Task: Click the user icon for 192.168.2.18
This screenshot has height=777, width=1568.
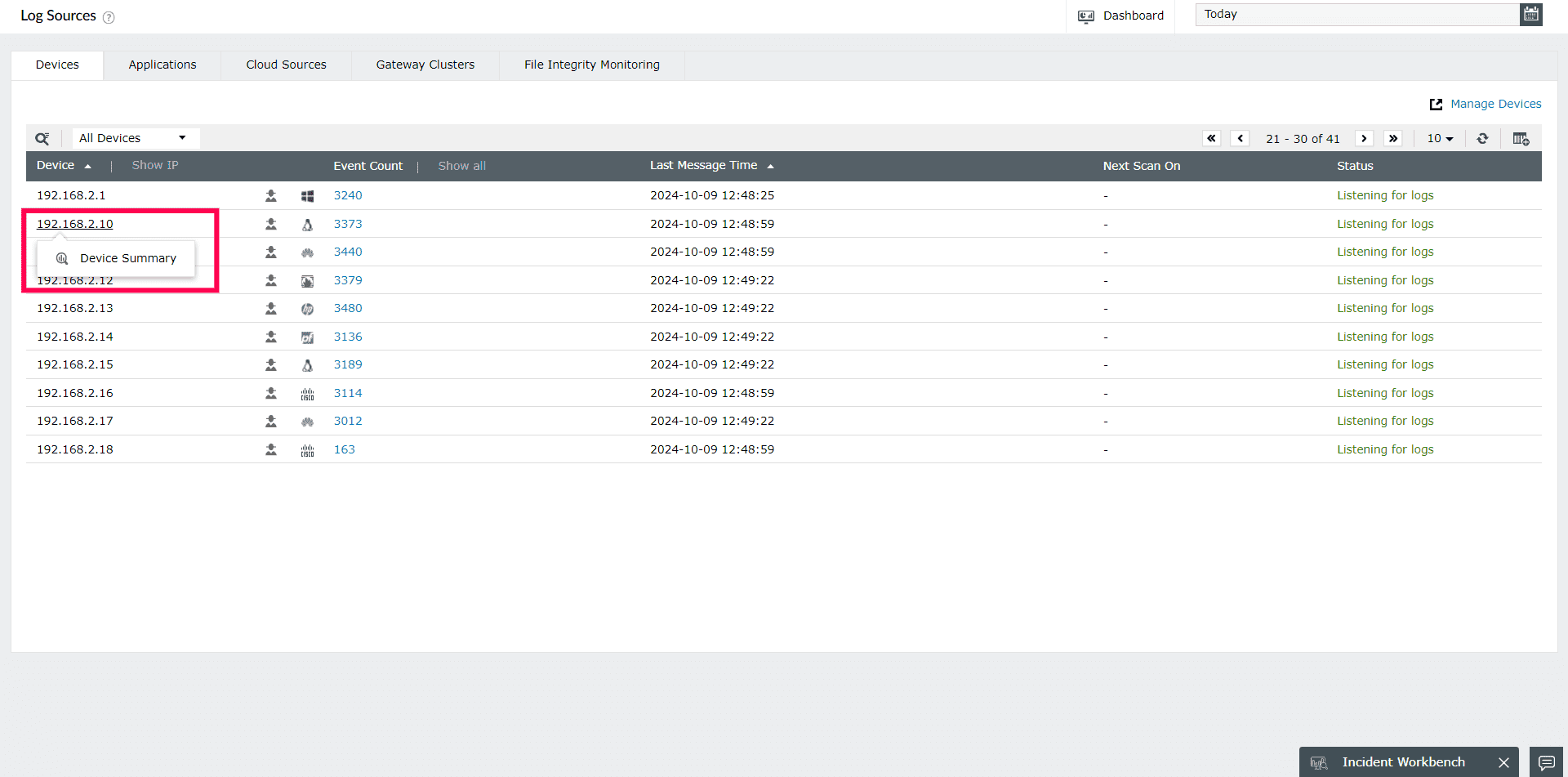Action: tap(271, 449)
